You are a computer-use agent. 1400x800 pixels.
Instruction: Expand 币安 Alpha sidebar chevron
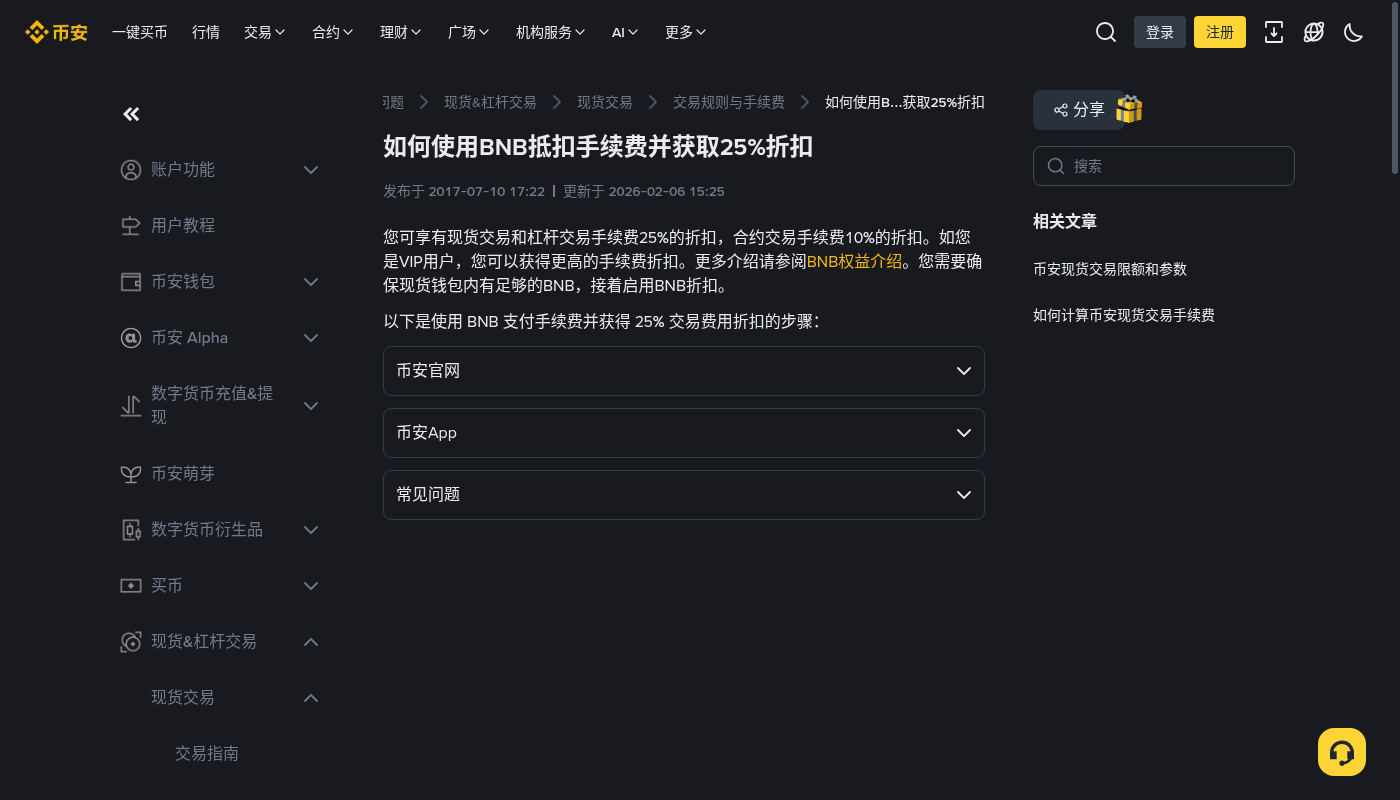click(311, 338)
